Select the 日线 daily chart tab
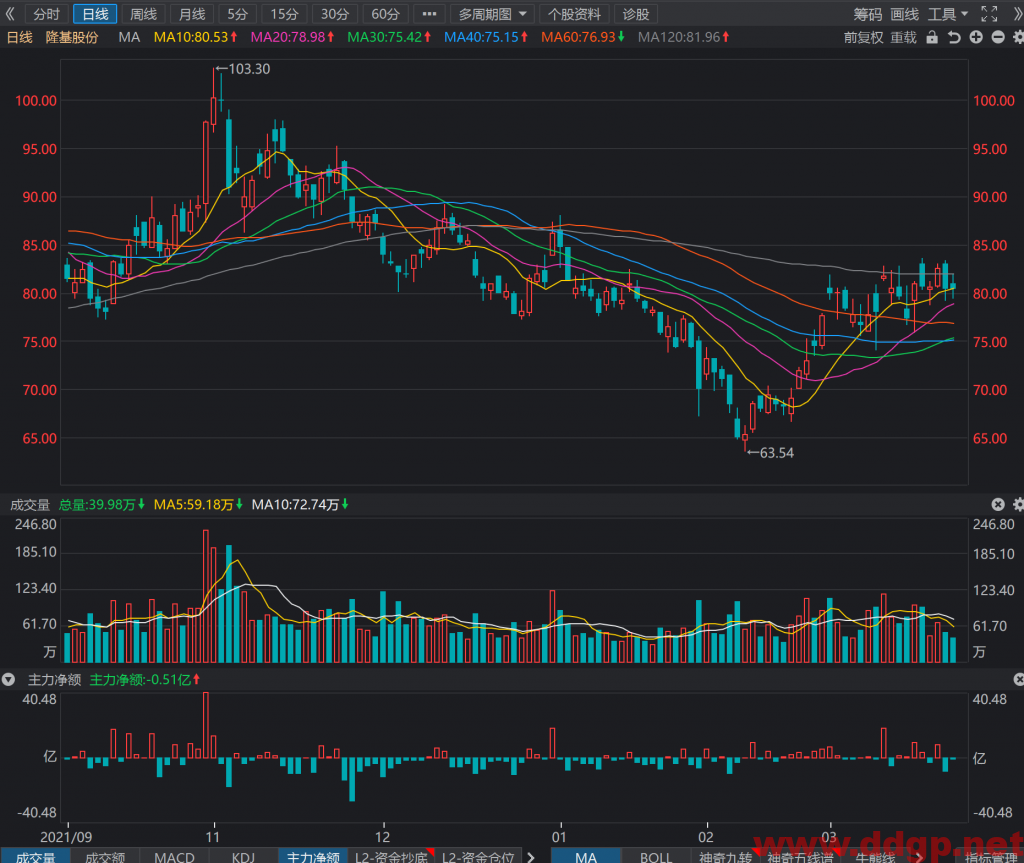The image size is (1024, 863). 95,14
